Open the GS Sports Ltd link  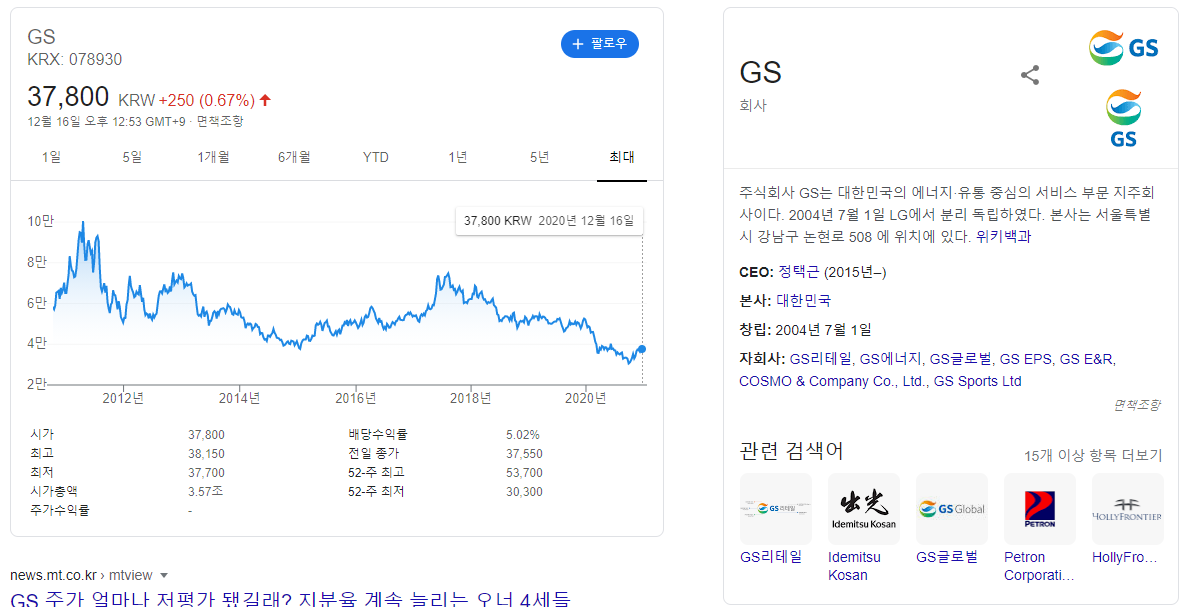(x=978, y=381)
